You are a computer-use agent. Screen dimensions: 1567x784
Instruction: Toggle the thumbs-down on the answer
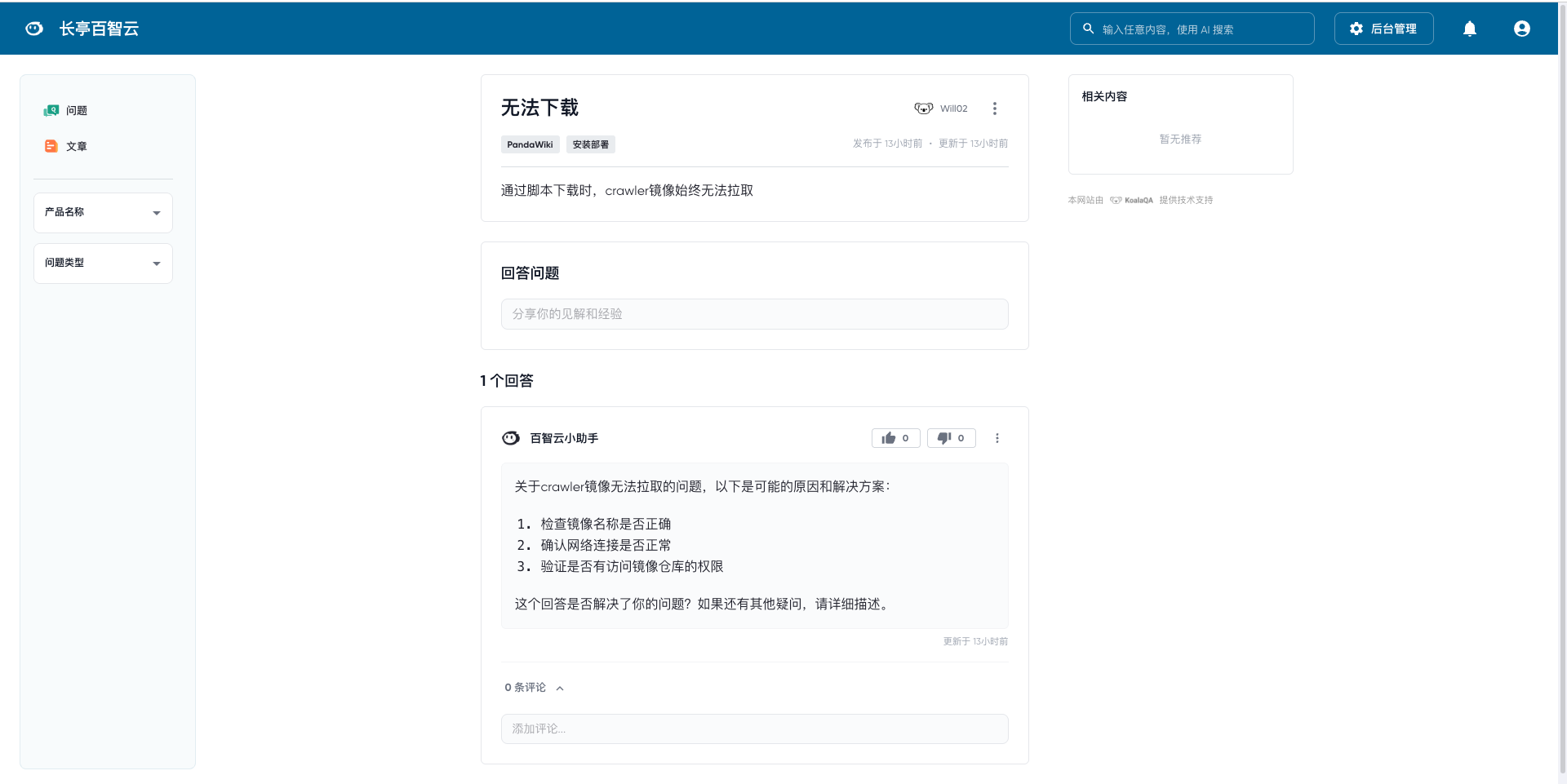[x=951, y=438]
